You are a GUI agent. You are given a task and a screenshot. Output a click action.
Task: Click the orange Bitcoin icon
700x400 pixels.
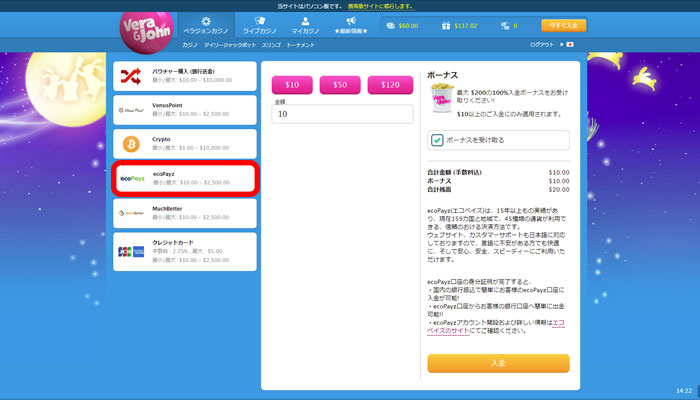coord(131,144)
